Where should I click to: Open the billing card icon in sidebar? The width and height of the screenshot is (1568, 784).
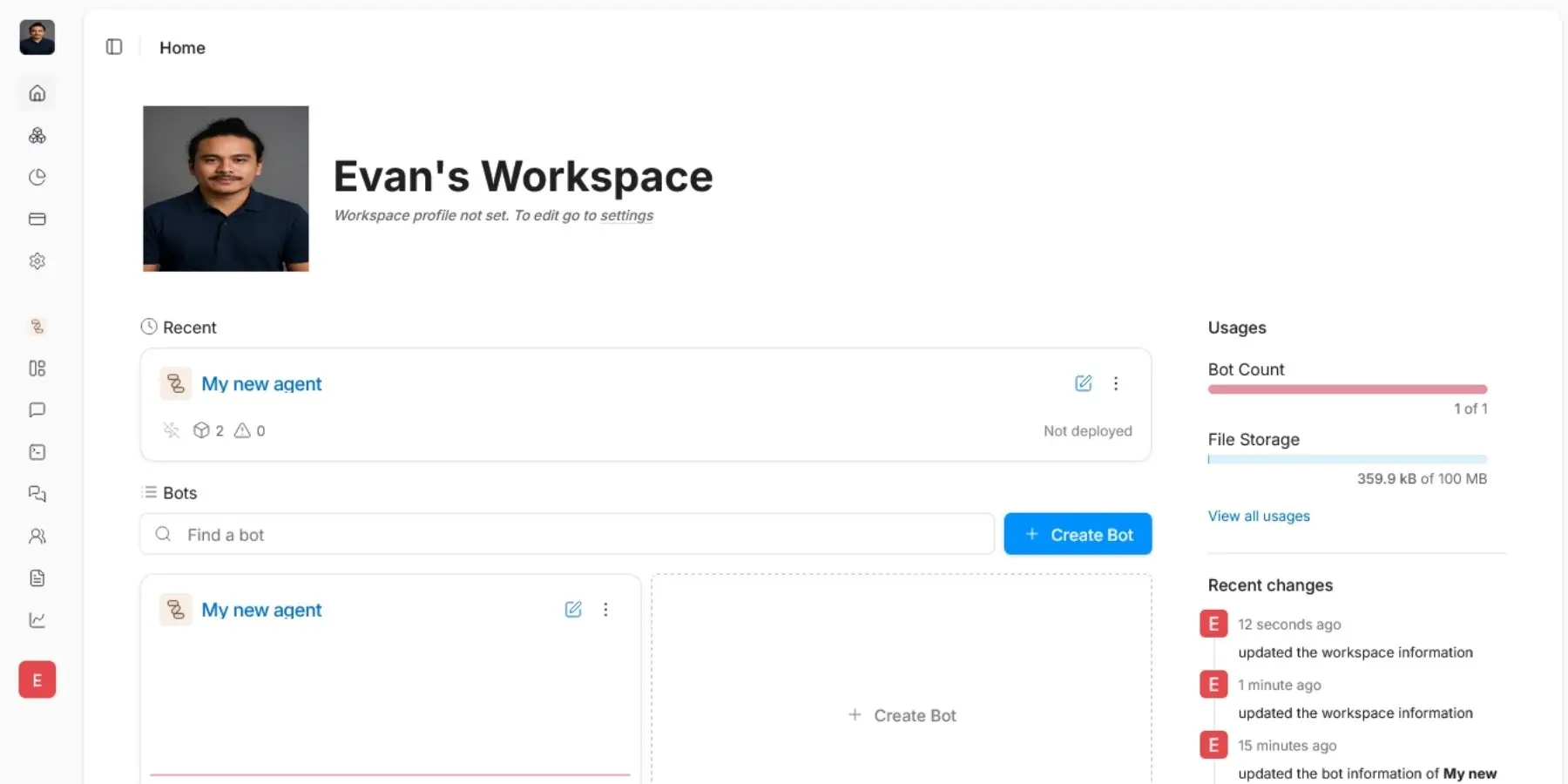click(37, 219)
